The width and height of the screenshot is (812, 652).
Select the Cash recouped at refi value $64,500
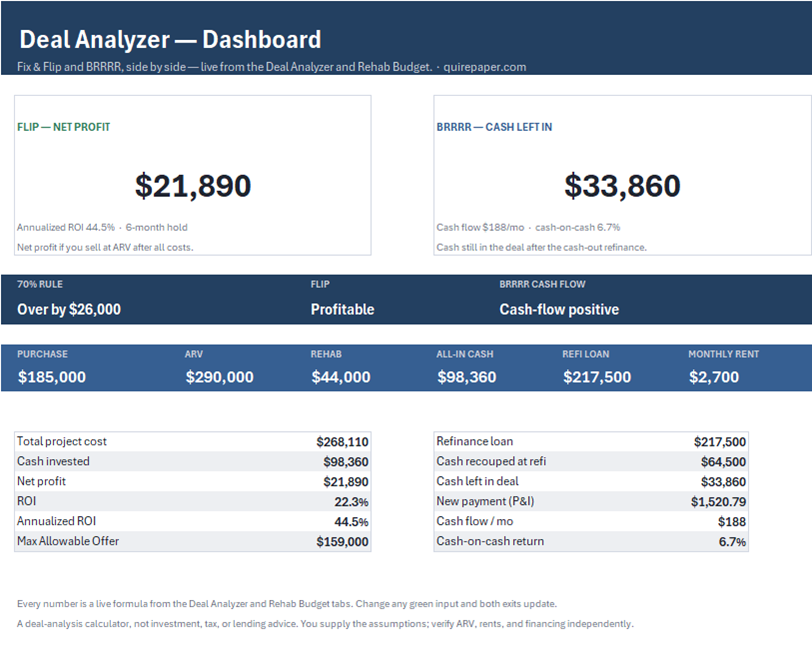point(723,461)
